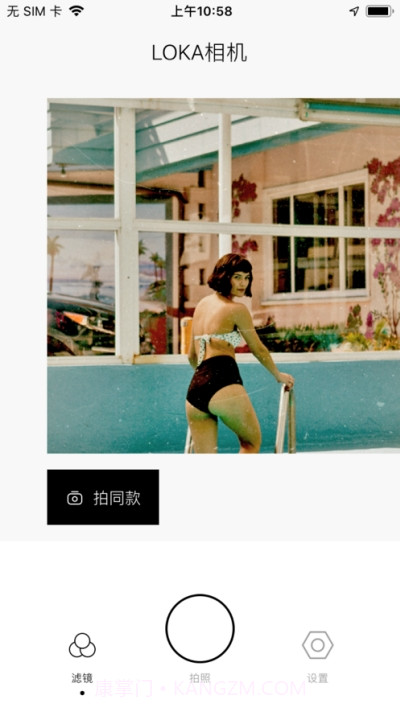
Task: Click the active tab dot under 滤镜
Action: [82, 693]
